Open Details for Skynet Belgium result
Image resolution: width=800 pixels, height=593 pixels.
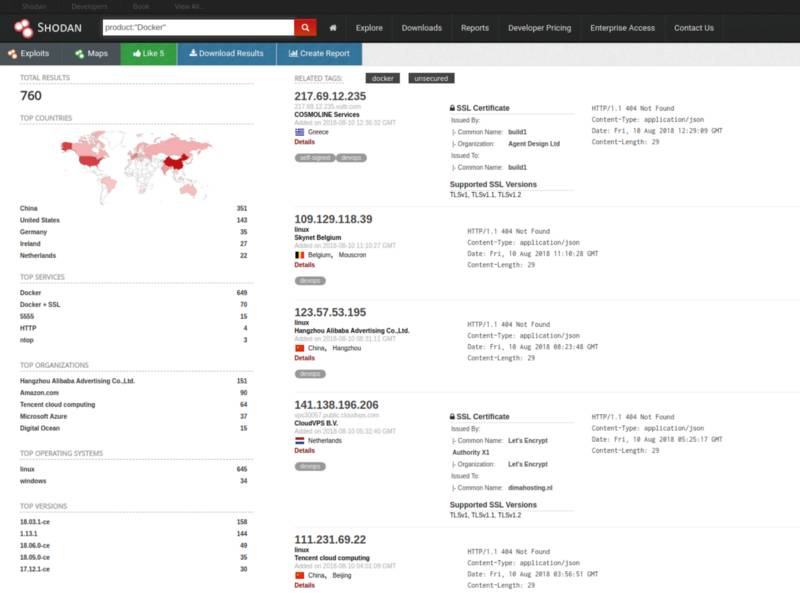coord(305,265)
